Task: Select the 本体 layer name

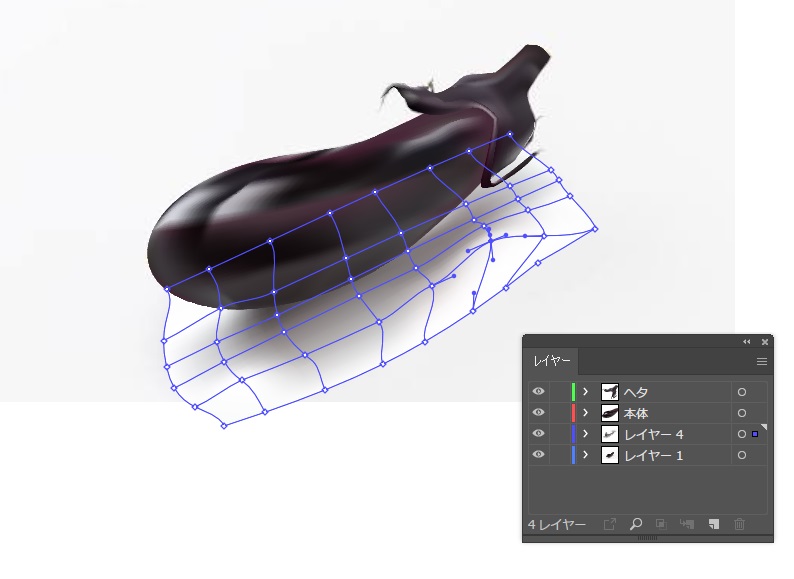Action: coord(636,413)
